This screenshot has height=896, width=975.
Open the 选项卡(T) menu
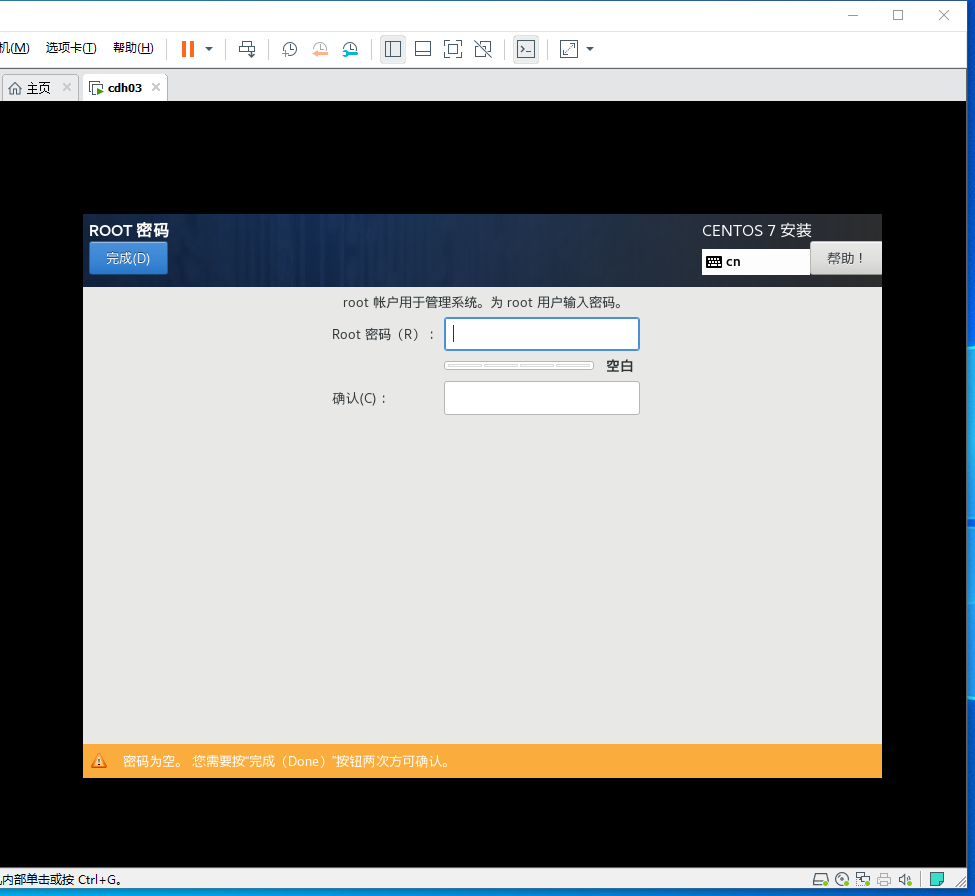(71, 48)
